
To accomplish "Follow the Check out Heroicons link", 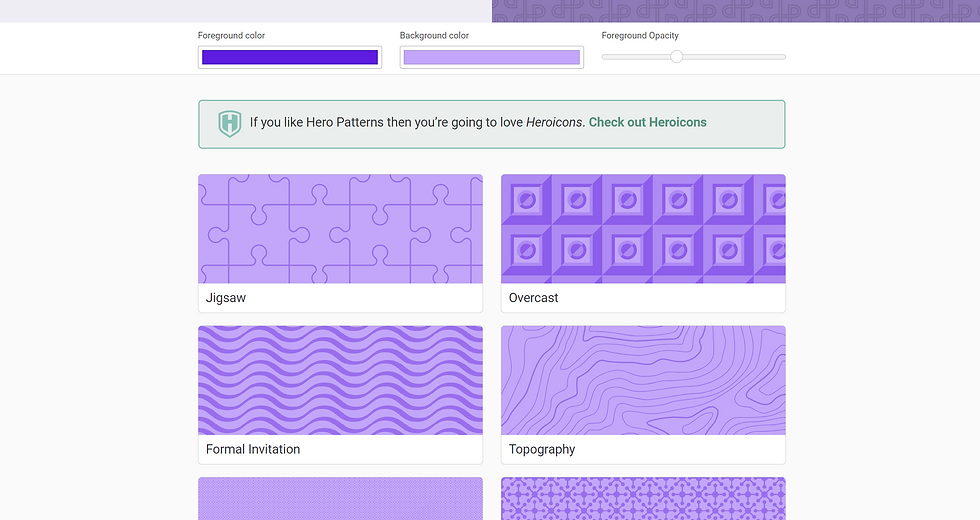I will pyautogui.click(x=648, y=122).
